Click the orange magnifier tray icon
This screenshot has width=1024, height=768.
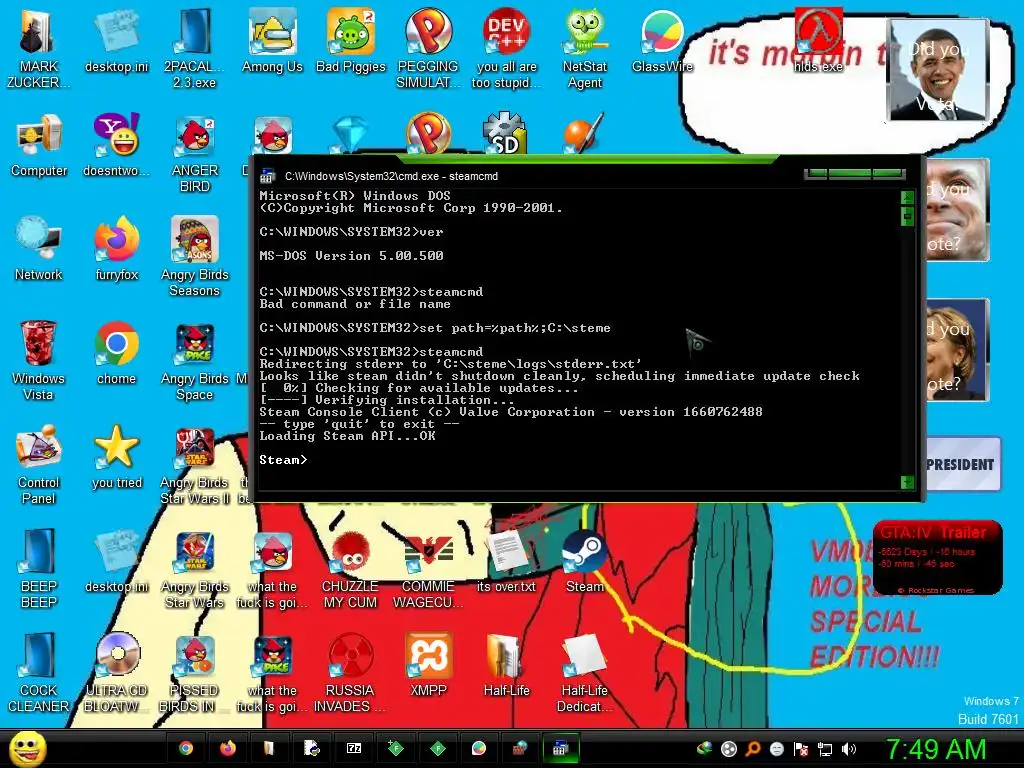click(753, 749)
